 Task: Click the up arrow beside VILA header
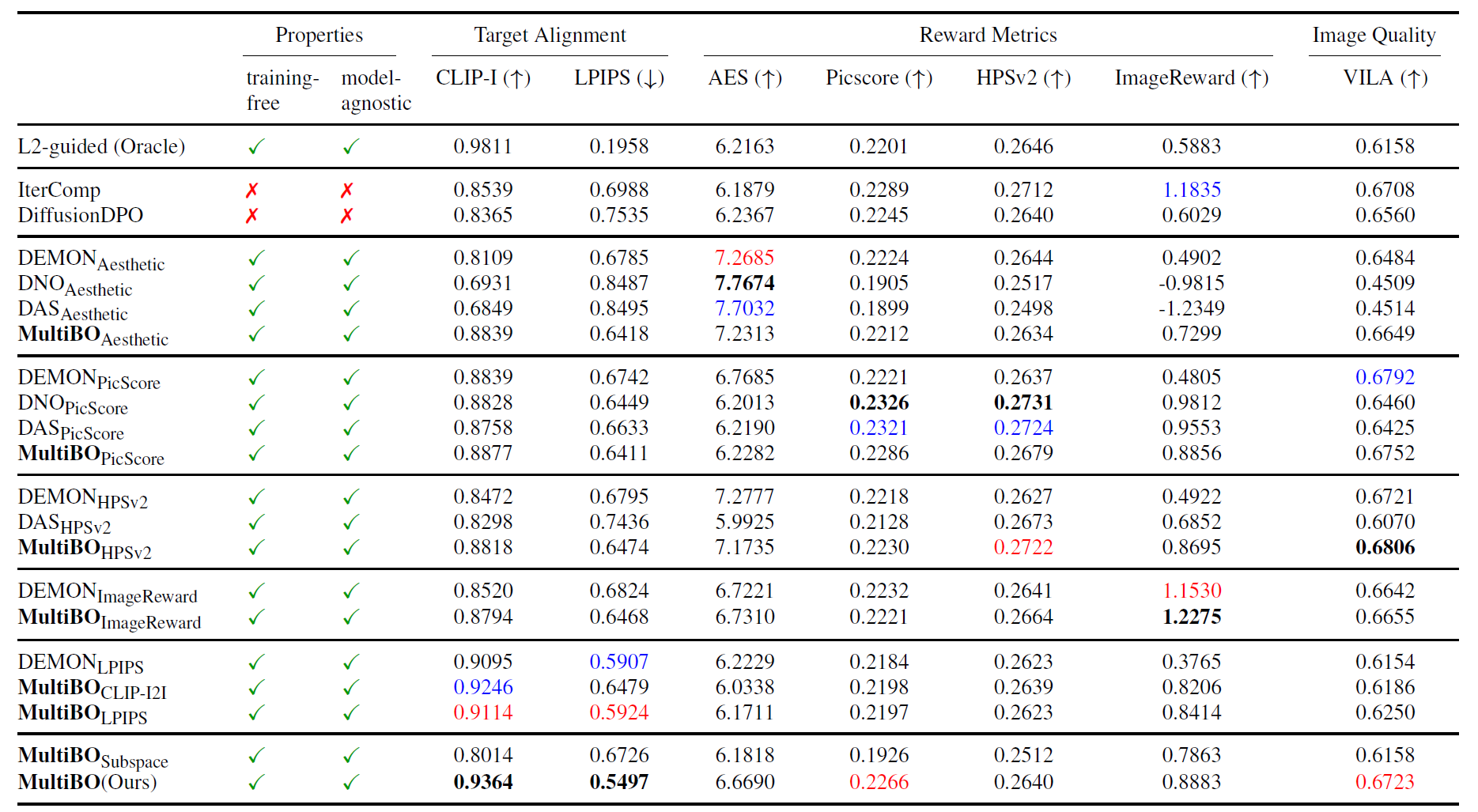(x=1414, y=79)
